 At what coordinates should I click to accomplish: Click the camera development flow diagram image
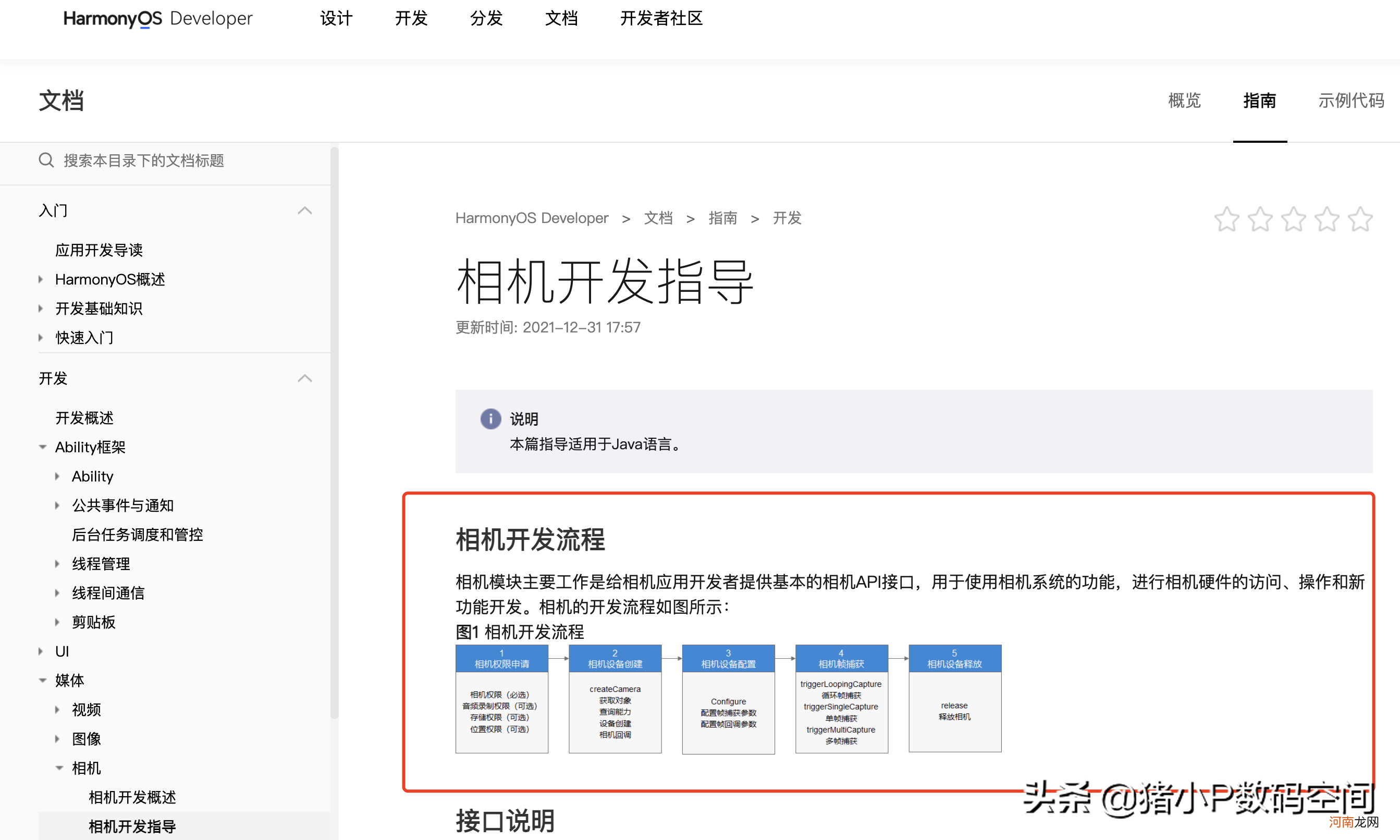pos(729,699)
